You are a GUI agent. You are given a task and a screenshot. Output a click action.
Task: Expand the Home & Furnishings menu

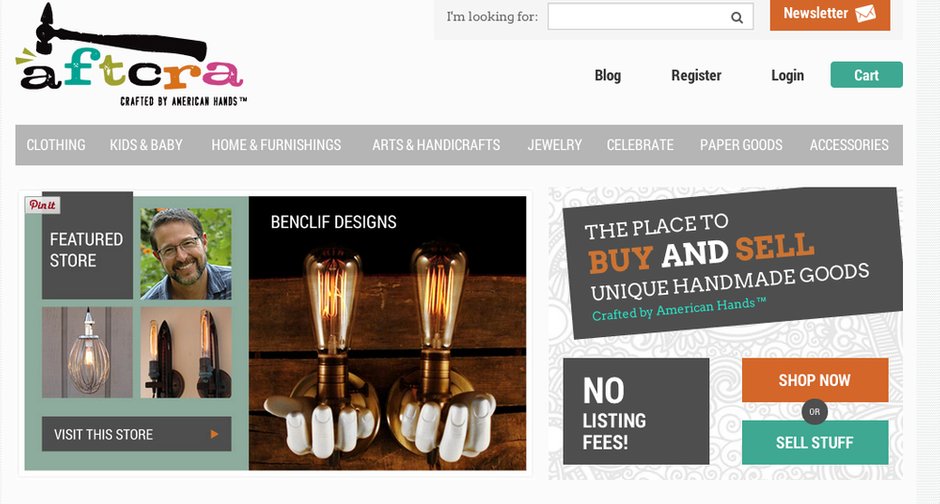[276, 145]
